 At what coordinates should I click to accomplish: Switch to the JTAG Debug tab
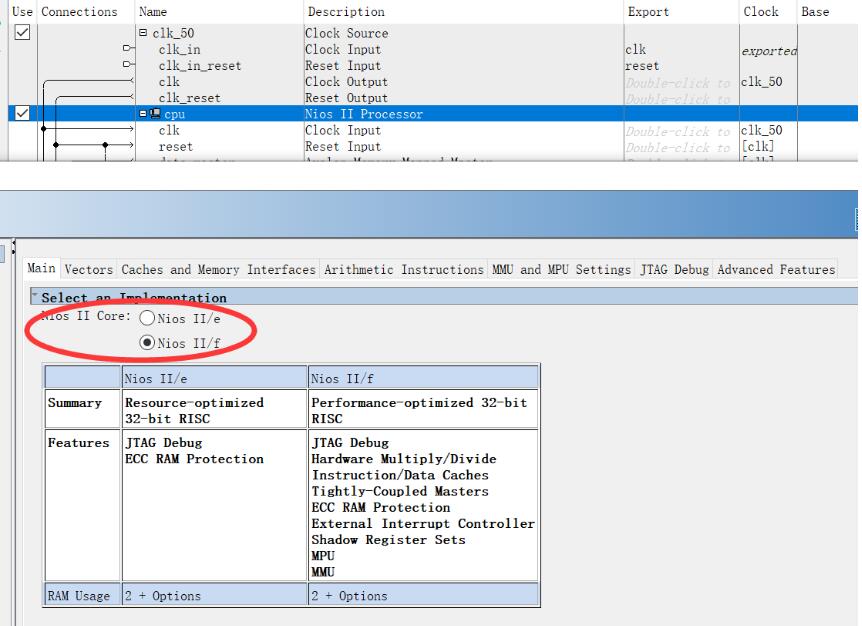(675, 269)
